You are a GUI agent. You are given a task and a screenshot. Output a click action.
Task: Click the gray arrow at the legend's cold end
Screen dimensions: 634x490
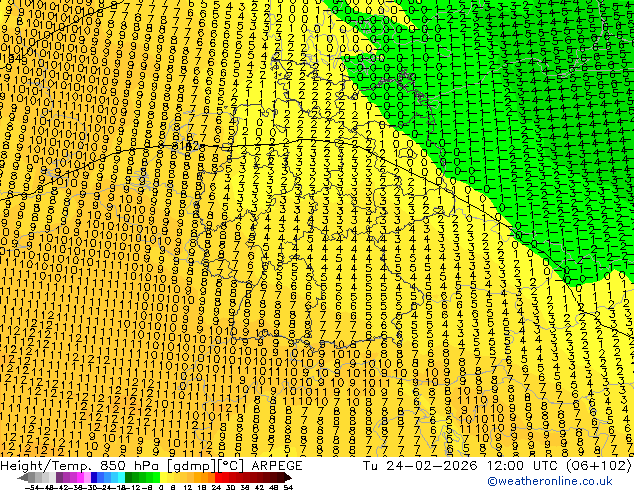[23, 477]
